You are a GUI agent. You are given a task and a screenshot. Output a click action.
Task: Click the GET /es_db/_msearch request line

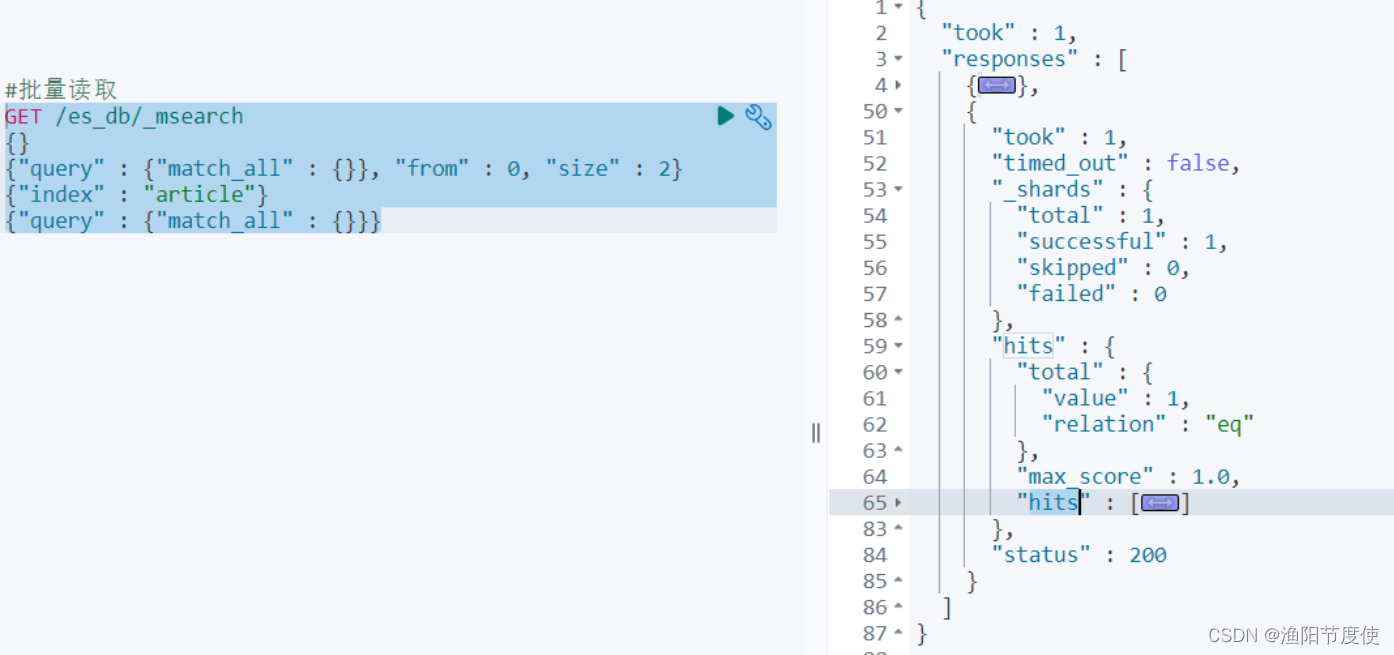tap(124, 116)
